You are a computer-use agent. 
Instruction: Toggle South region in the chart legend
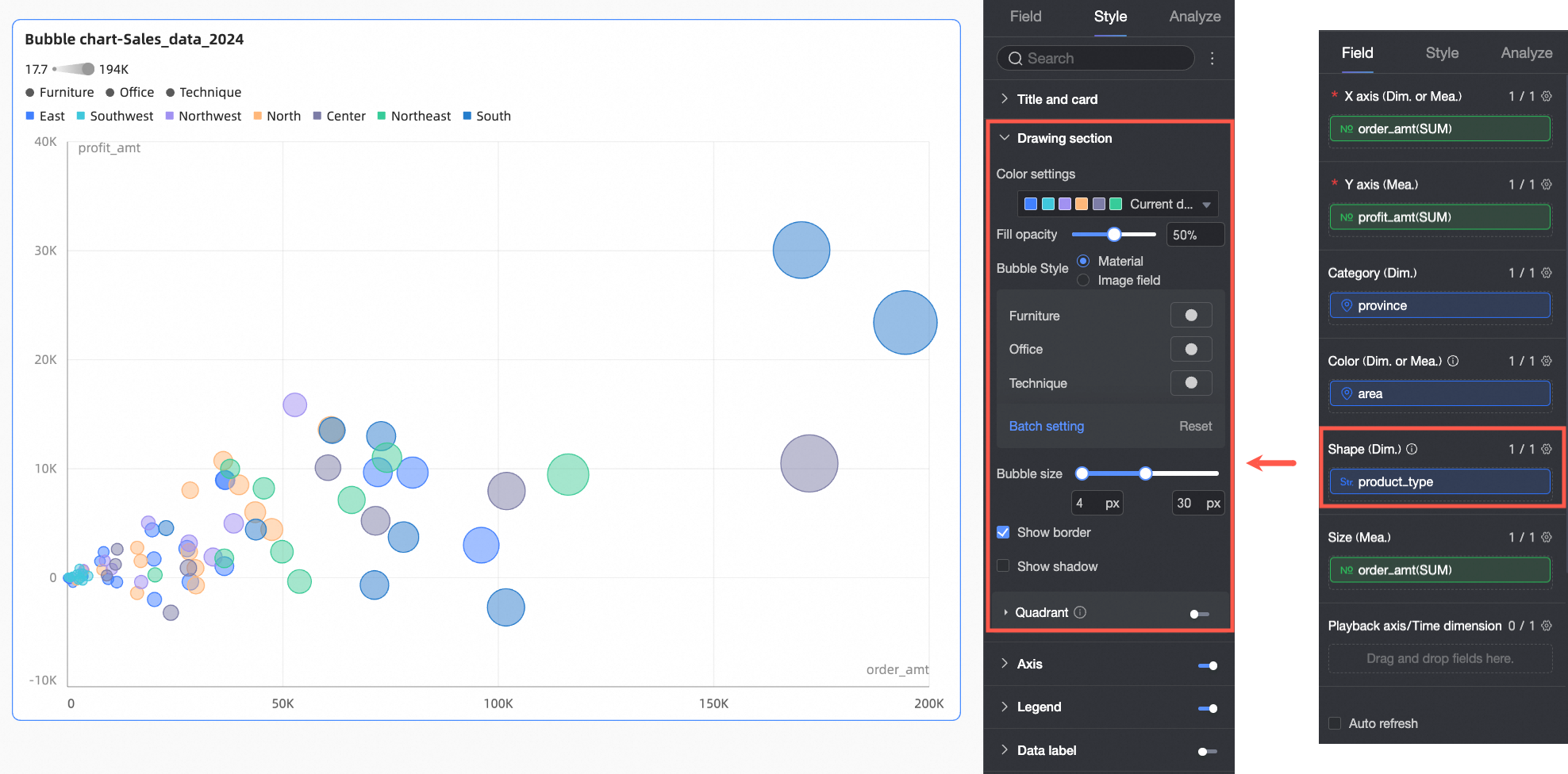[486, 116]
